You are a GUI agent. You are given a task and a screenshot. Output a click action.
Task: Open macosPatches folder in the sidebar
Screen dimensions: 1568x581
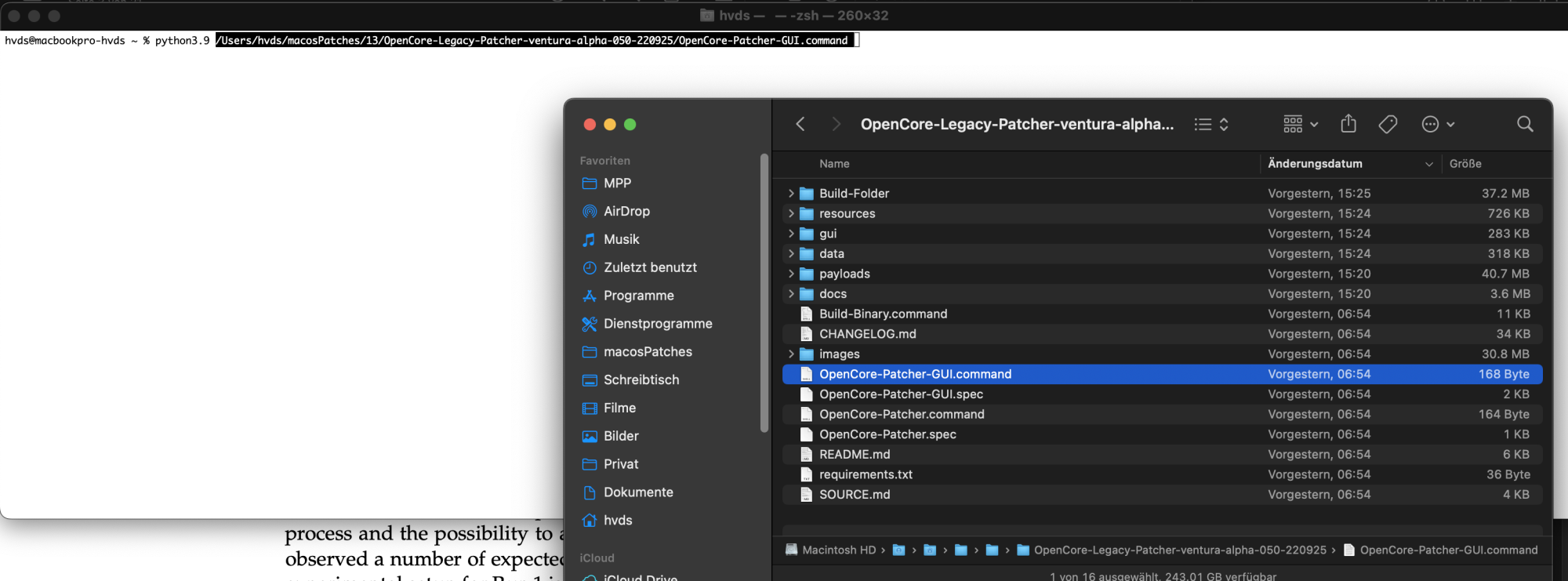click(x=648, y=352)
